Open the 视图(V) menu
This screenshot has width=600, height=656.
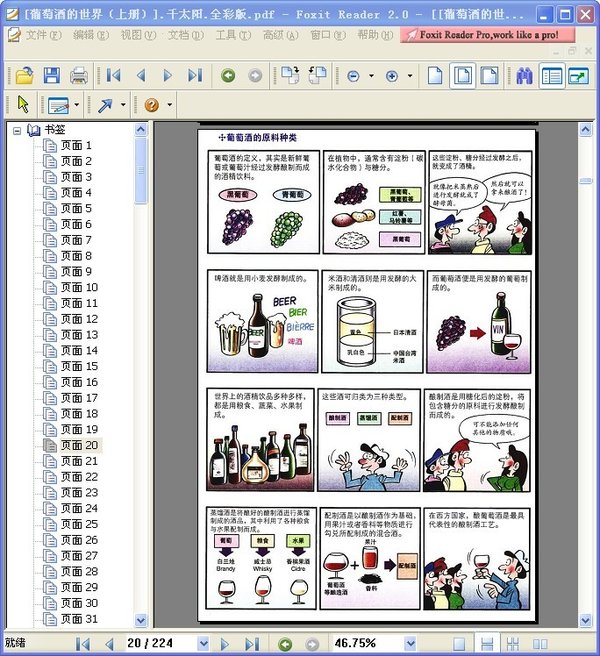pos(138,35)
